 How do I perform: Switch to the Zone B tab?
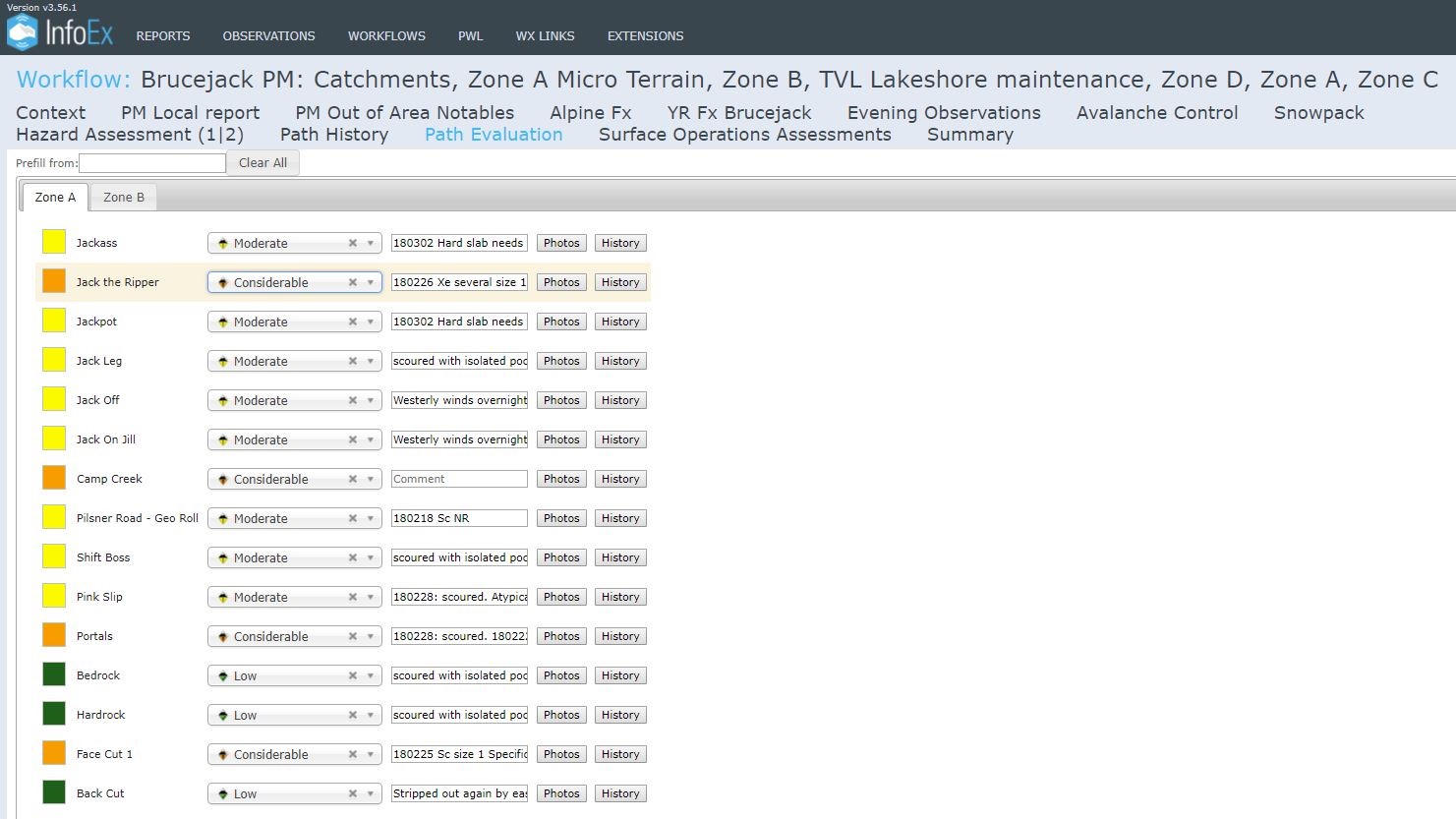point(124,198)
